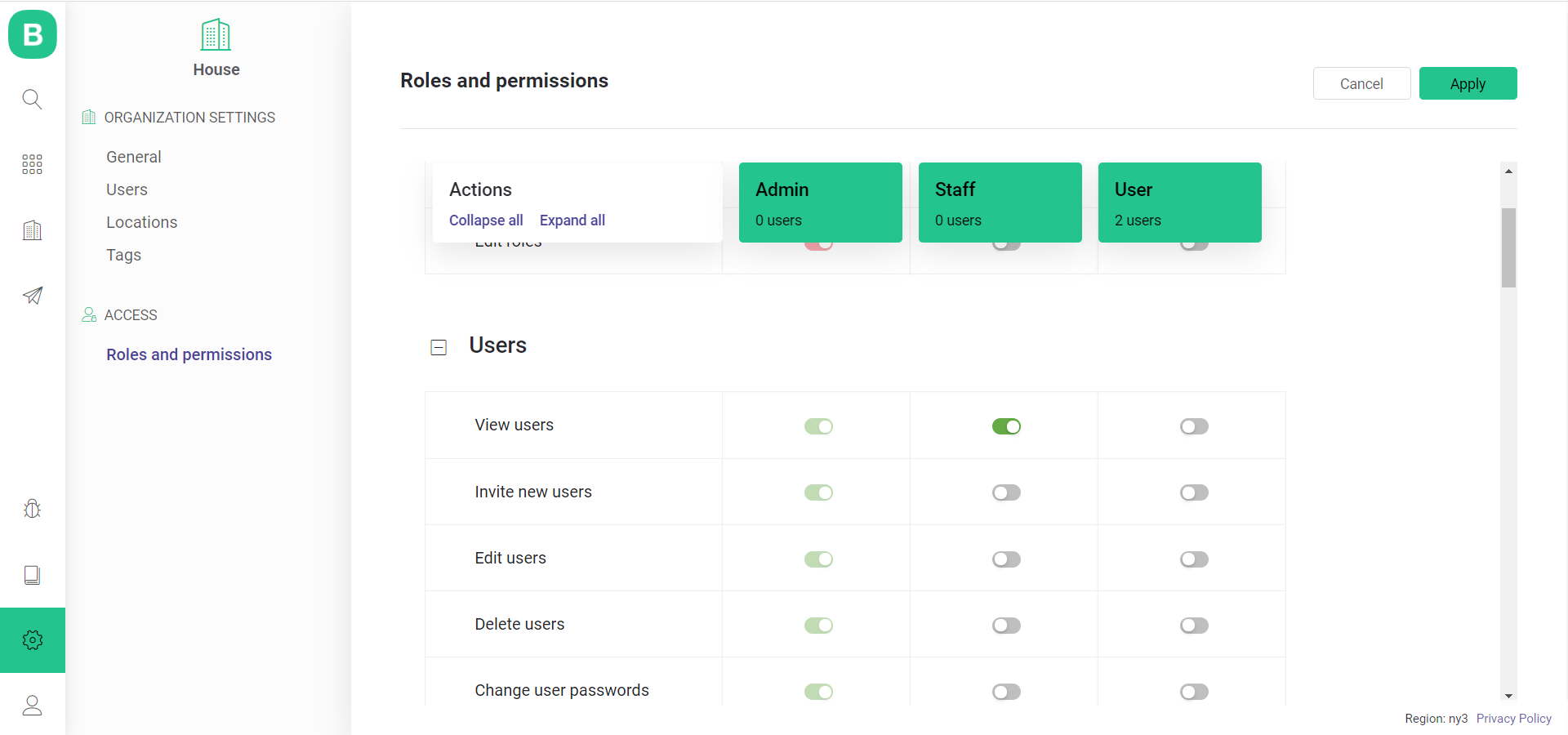
Task: Click the building icon in the left rail
Action: 32,230
